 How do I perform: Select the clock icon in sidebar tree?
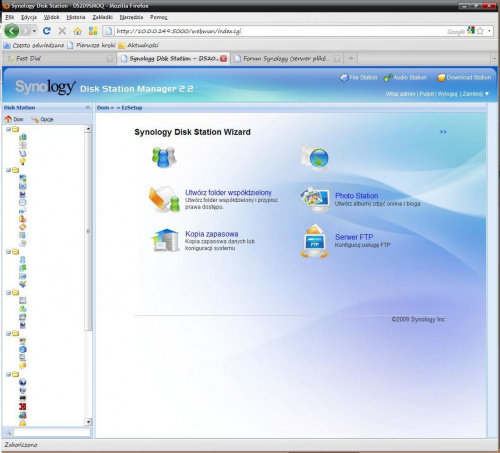[23, 202]
